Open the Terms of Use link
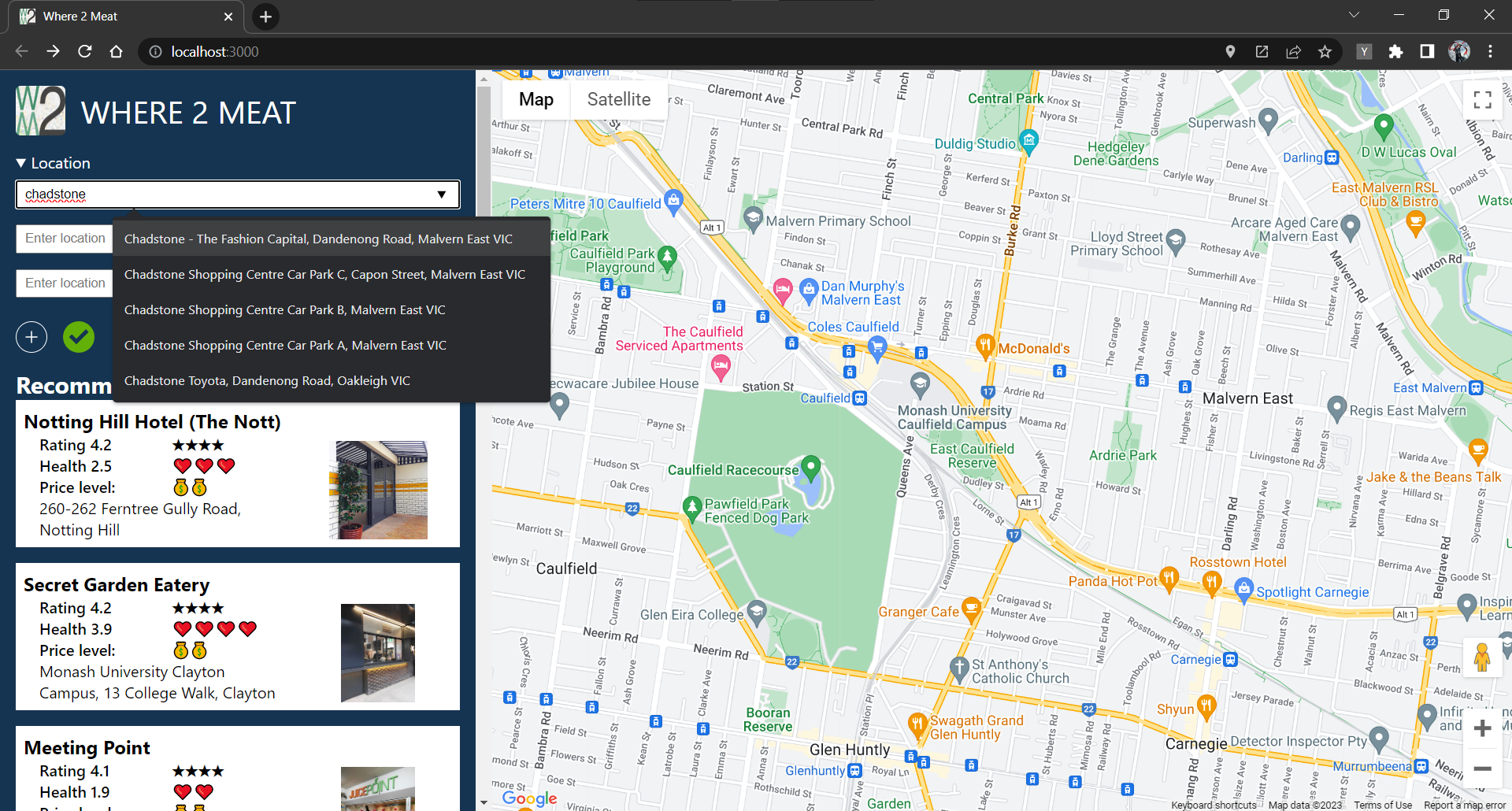The height and width of the screenshot is (811, 1512). [x=1383, y=805]
